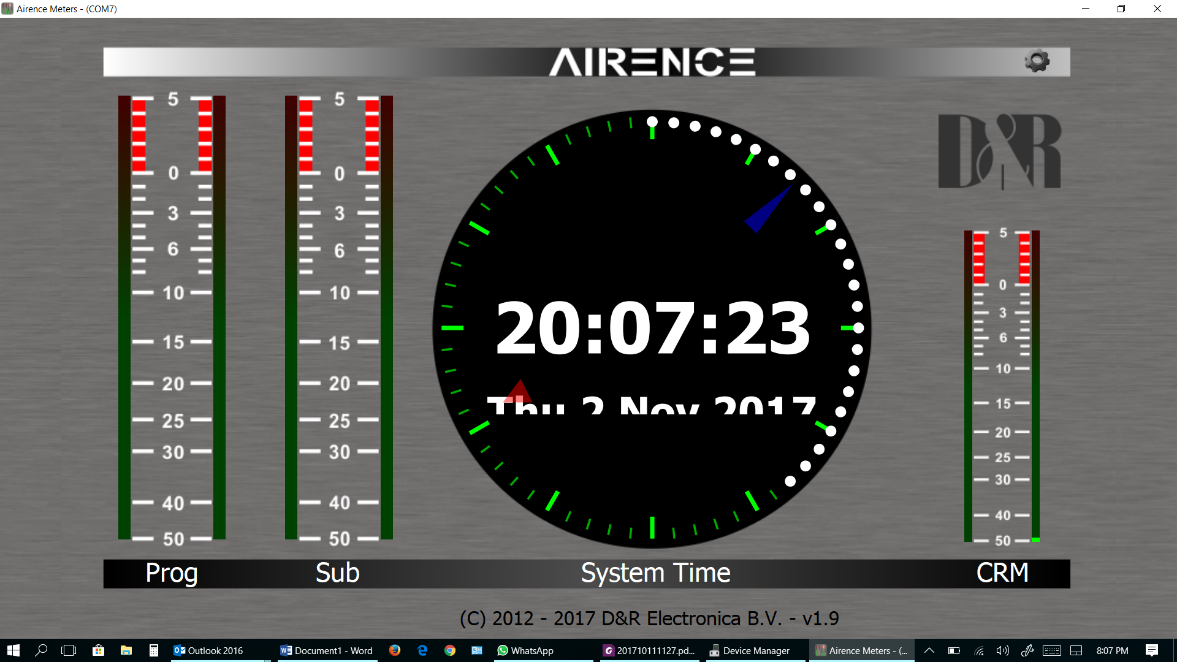Image resolution: width=1177 pixels, height=662 pixels.
Task: Open Calculator from the taskbar
Action: (x=154, y=650)
